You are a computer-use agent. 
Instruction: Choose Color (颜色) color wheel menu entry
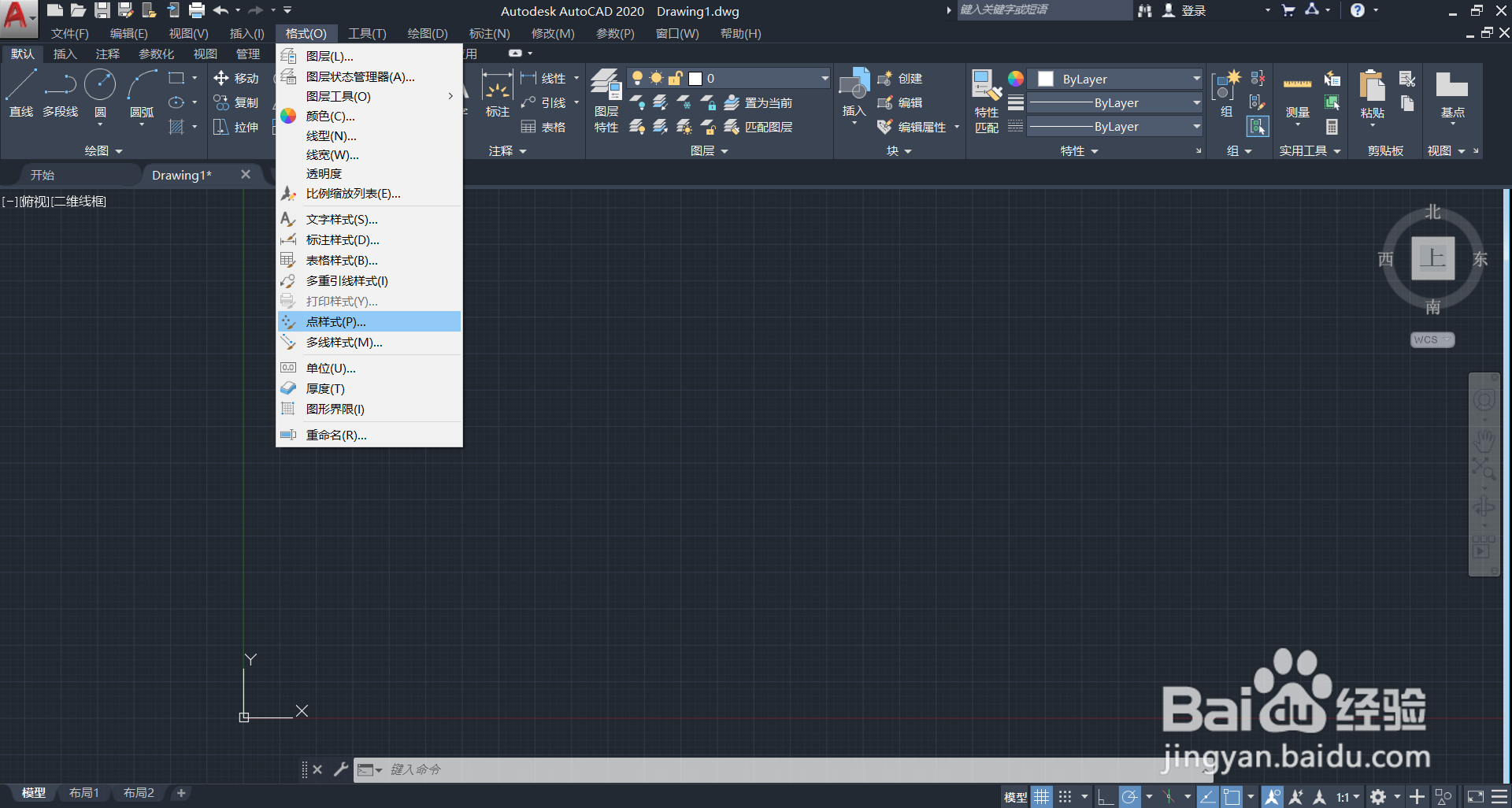369,116
